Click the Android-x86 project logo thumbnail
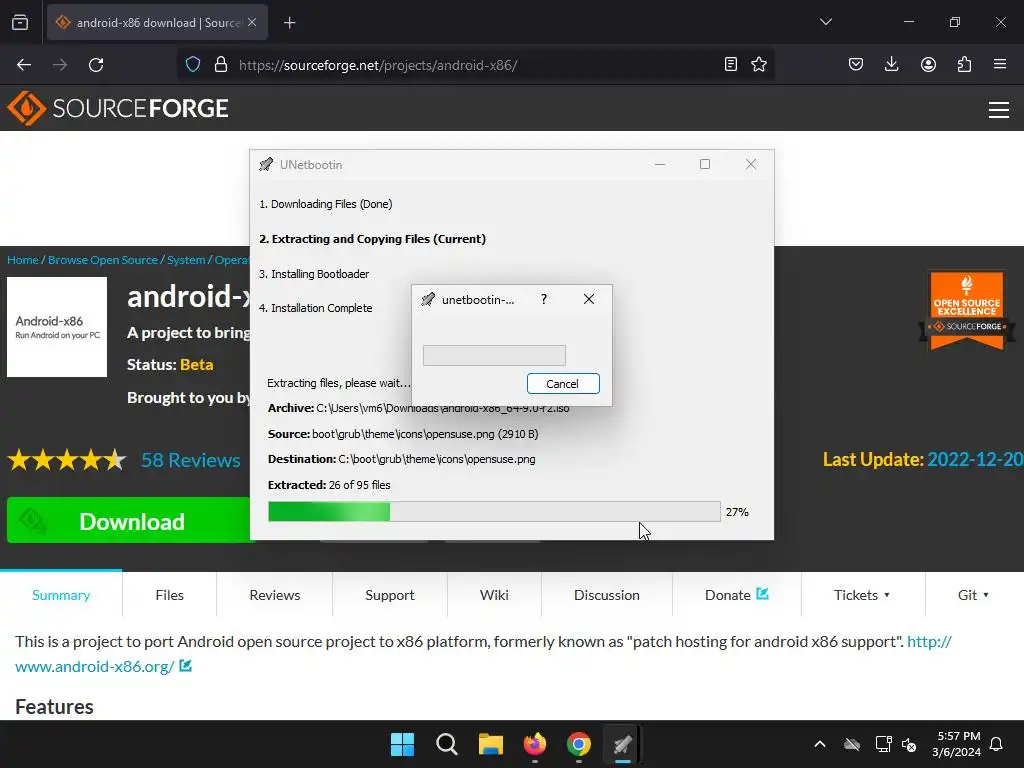 point(57,327)
